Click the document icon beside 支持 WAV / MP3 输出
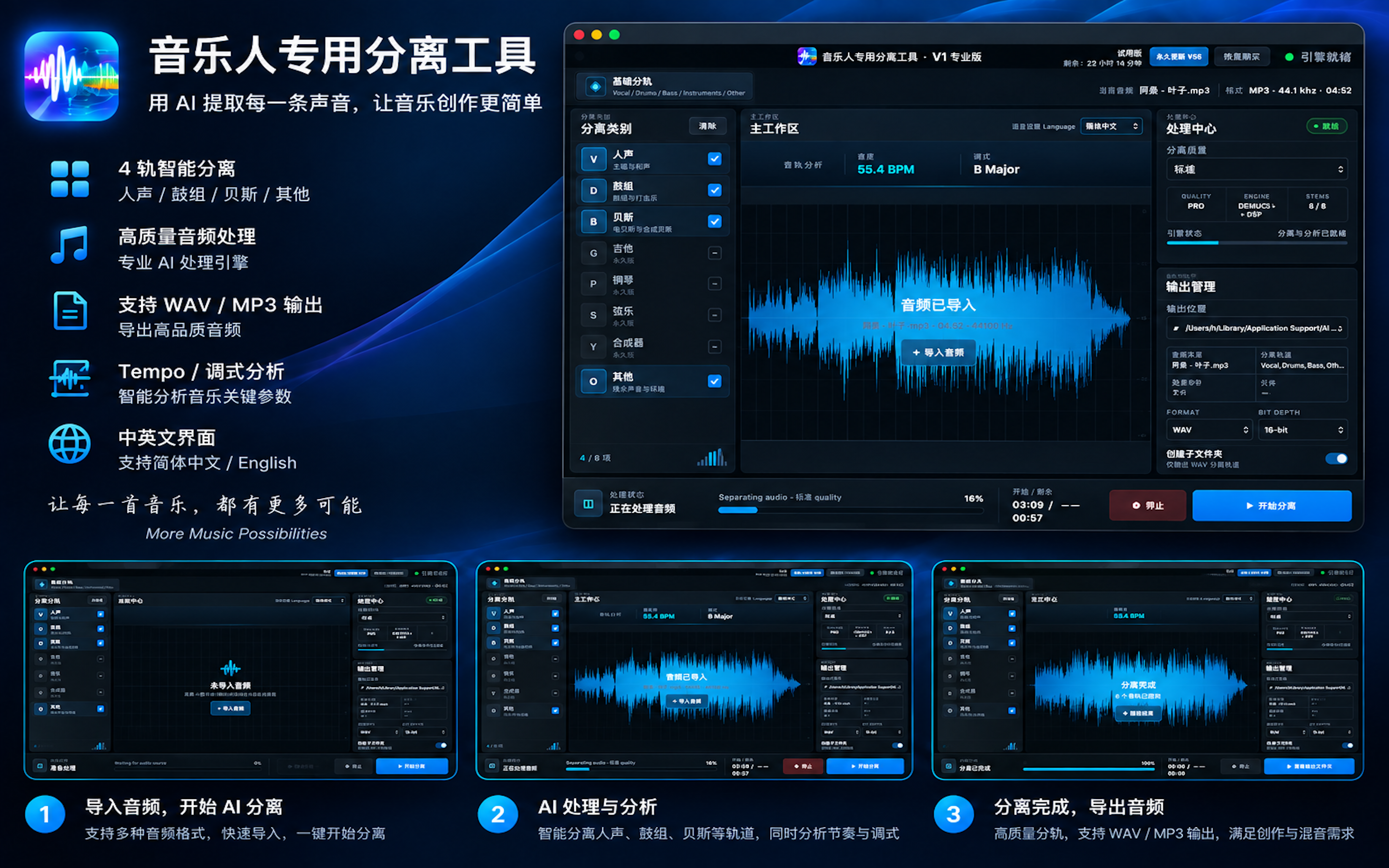This screenshot has height=868, width=1389. tap(70, 311)
